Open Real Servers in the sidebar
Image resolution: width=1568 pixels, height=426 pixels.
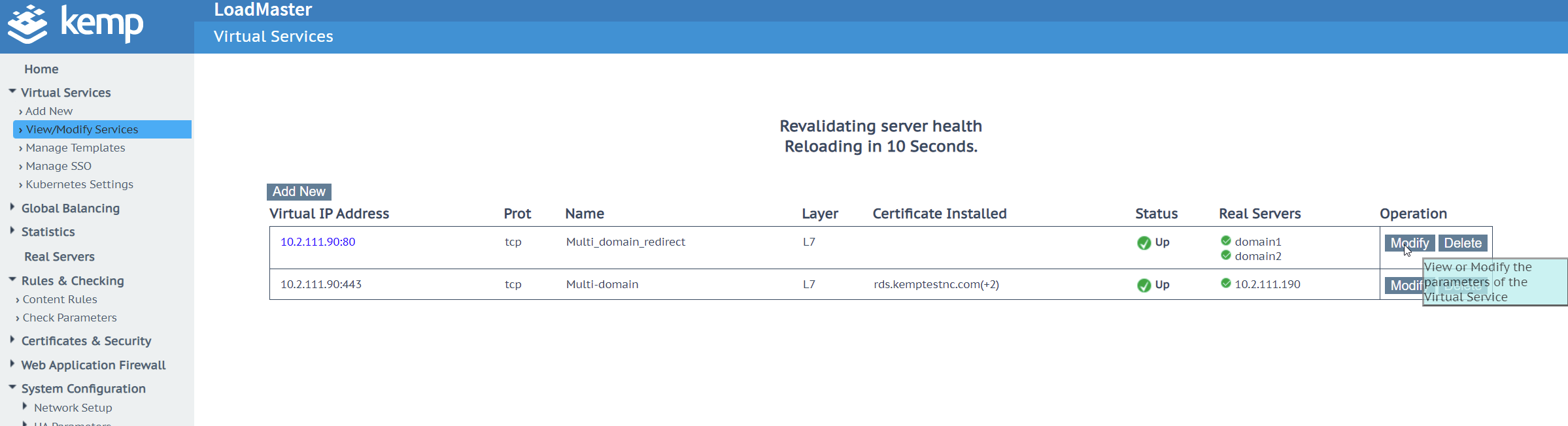pyautogui.click(x=60, y=257)
